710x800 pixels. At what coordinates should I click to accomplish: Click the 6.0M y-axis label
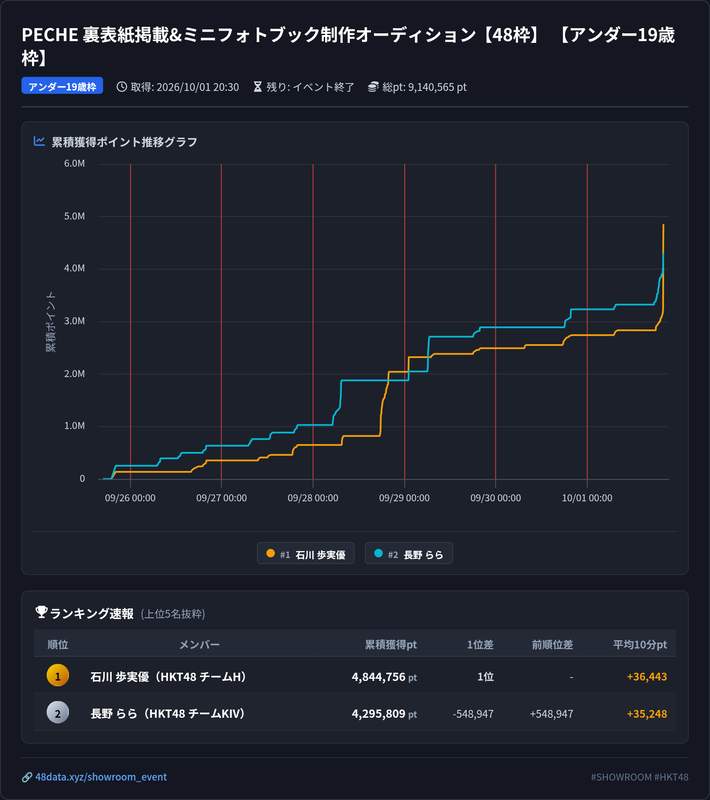[x=74, y=163]
